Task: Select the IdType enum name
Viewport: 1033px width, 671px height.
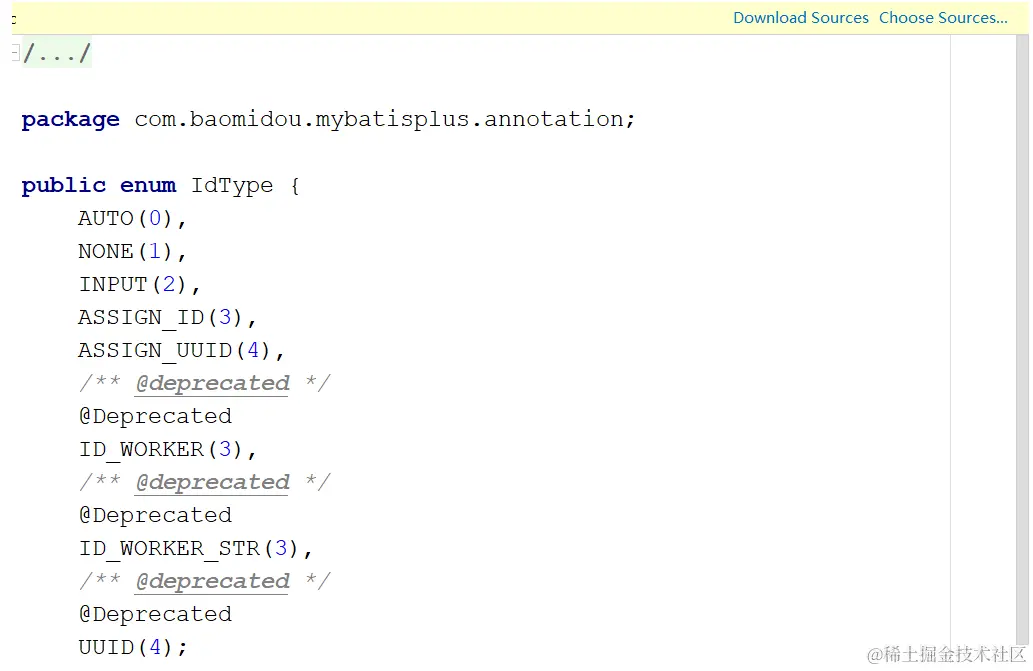Action: point(231,186)
